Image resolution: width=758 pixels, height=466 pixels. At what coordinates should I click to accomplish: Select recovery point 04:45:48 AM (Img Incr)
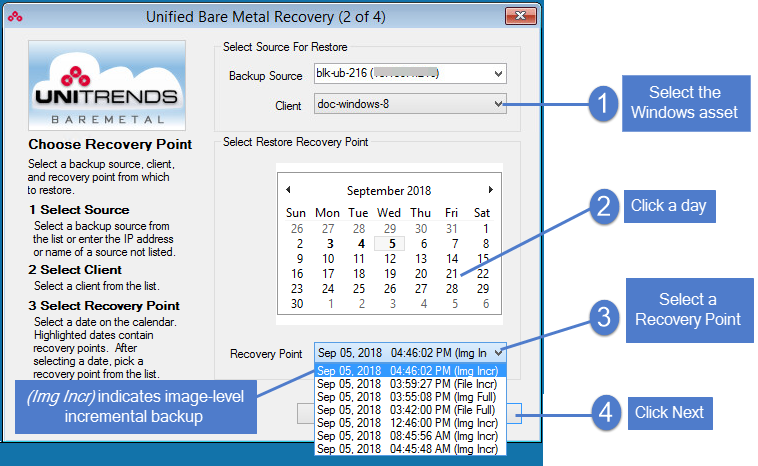click(410, 449)
